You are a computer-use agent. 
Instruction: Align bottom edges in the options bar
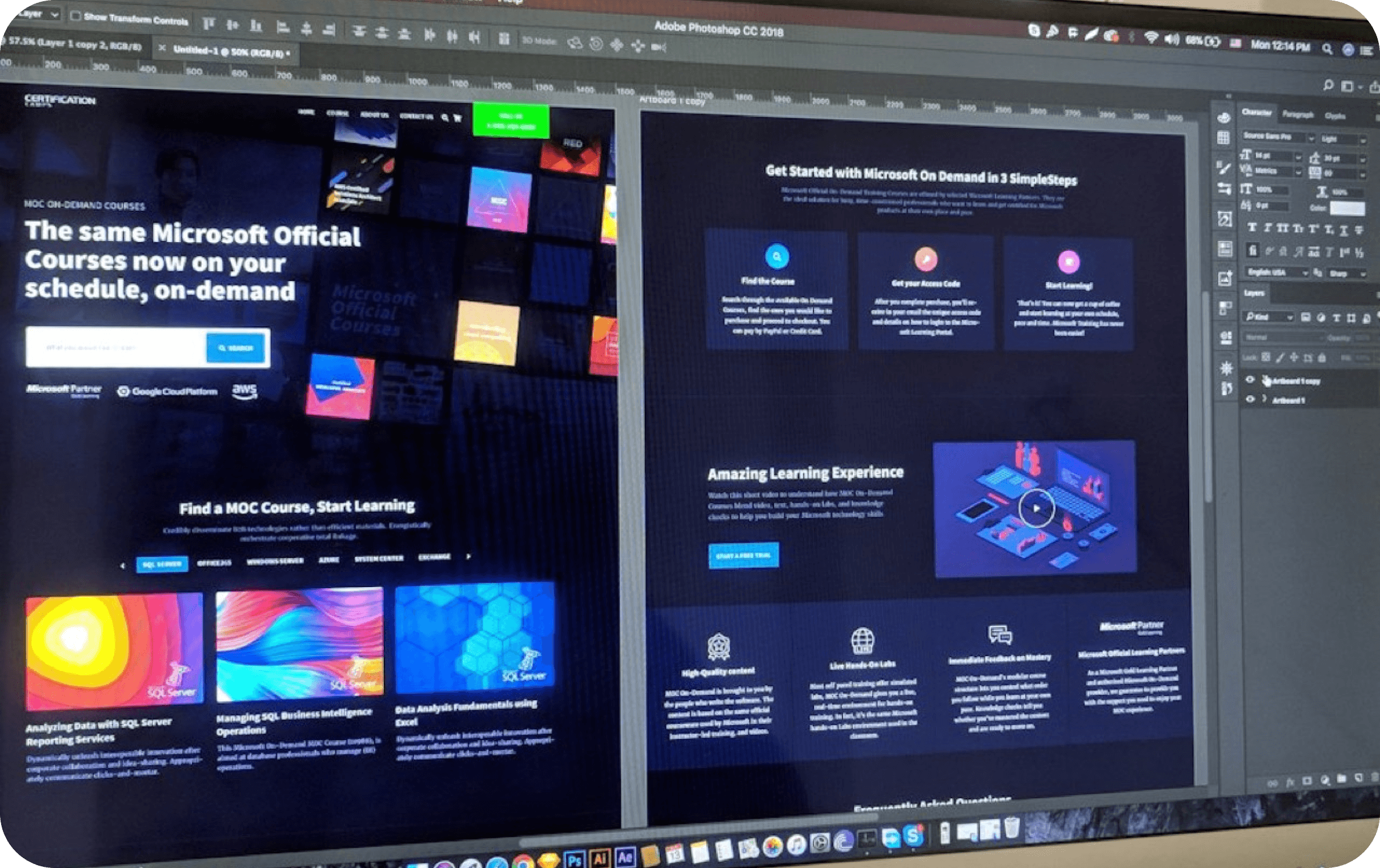click(x=256, y=26)
